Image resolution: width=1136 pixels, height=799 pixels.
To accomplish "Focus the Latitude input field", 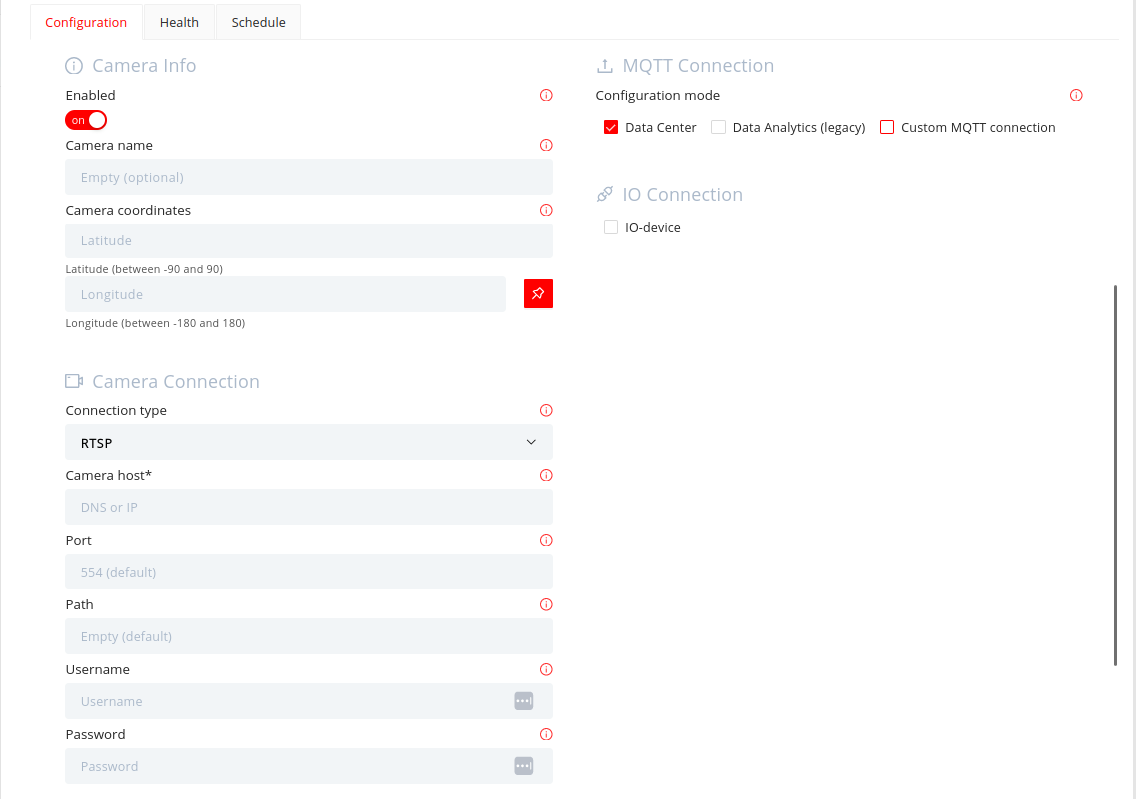I will (x=309, y=240).
